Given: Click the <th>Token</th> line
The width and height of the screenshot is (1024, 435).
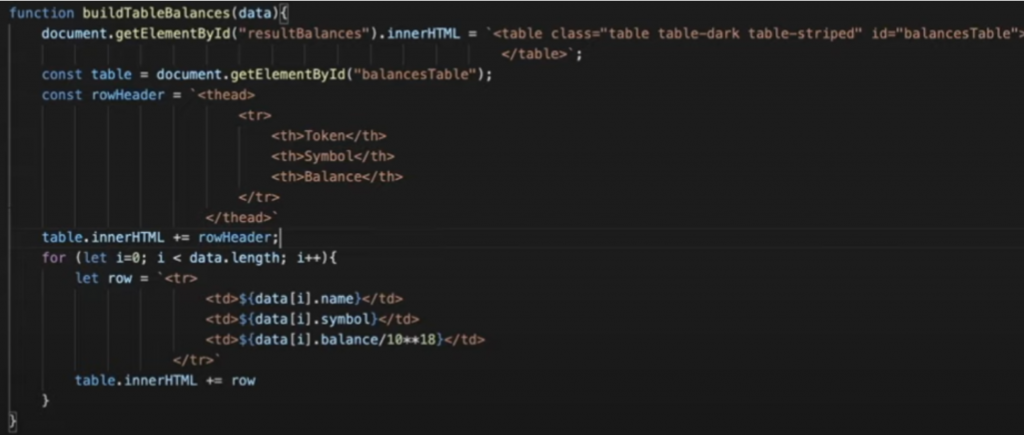Looking at the screenshot, I should coord(328,136).
